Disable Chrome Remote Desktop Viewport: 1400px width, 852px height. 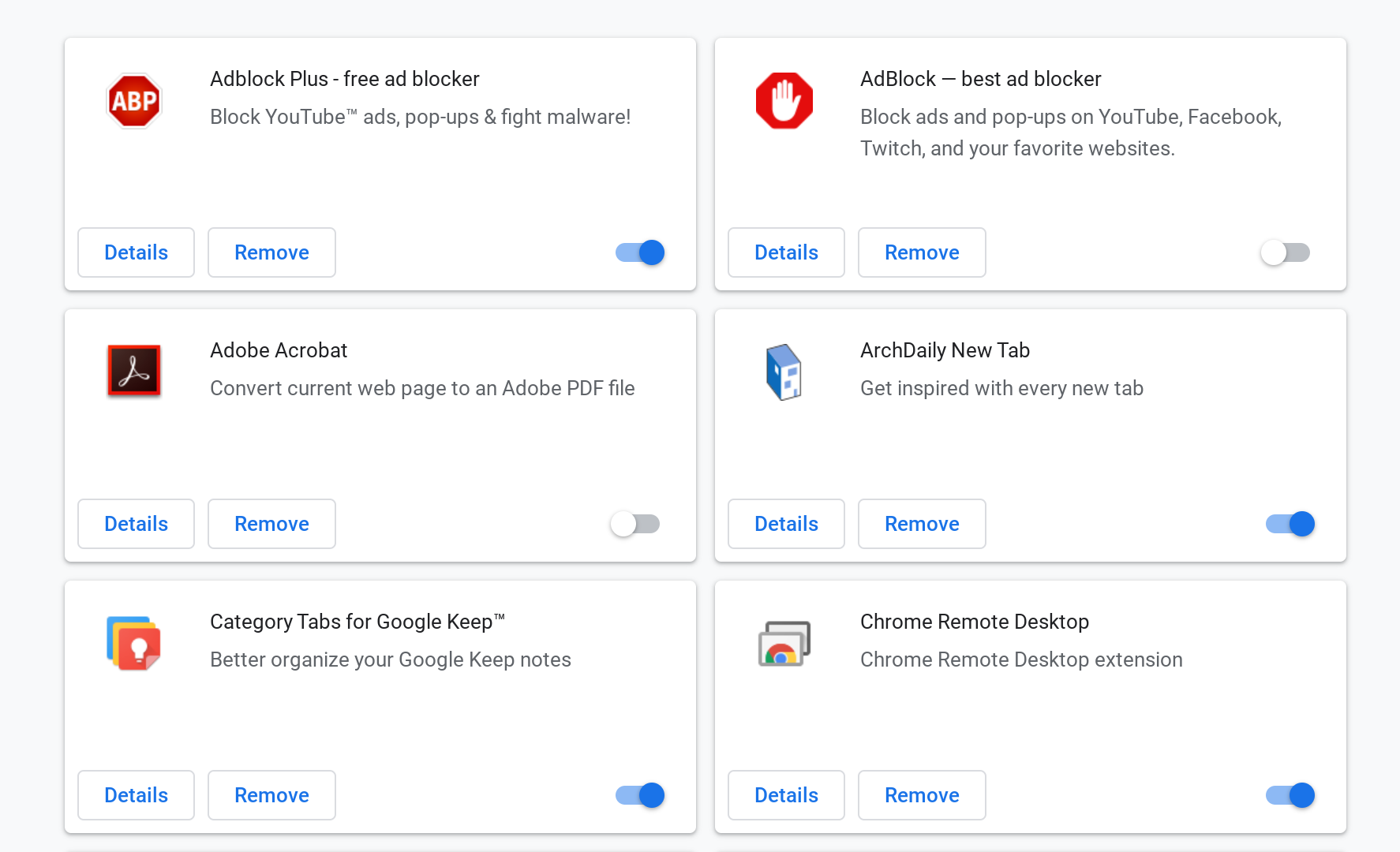1289,795
